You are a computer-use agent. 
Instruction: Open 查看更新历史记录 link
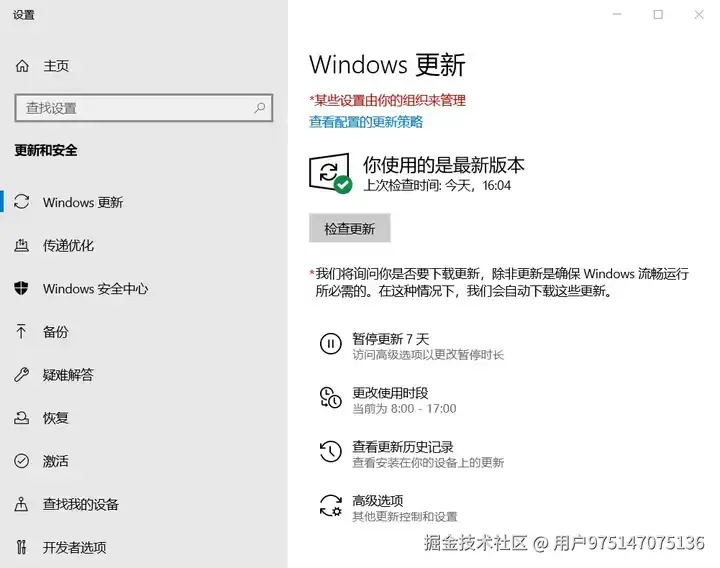pyautogui.click(x=403, y=447)
